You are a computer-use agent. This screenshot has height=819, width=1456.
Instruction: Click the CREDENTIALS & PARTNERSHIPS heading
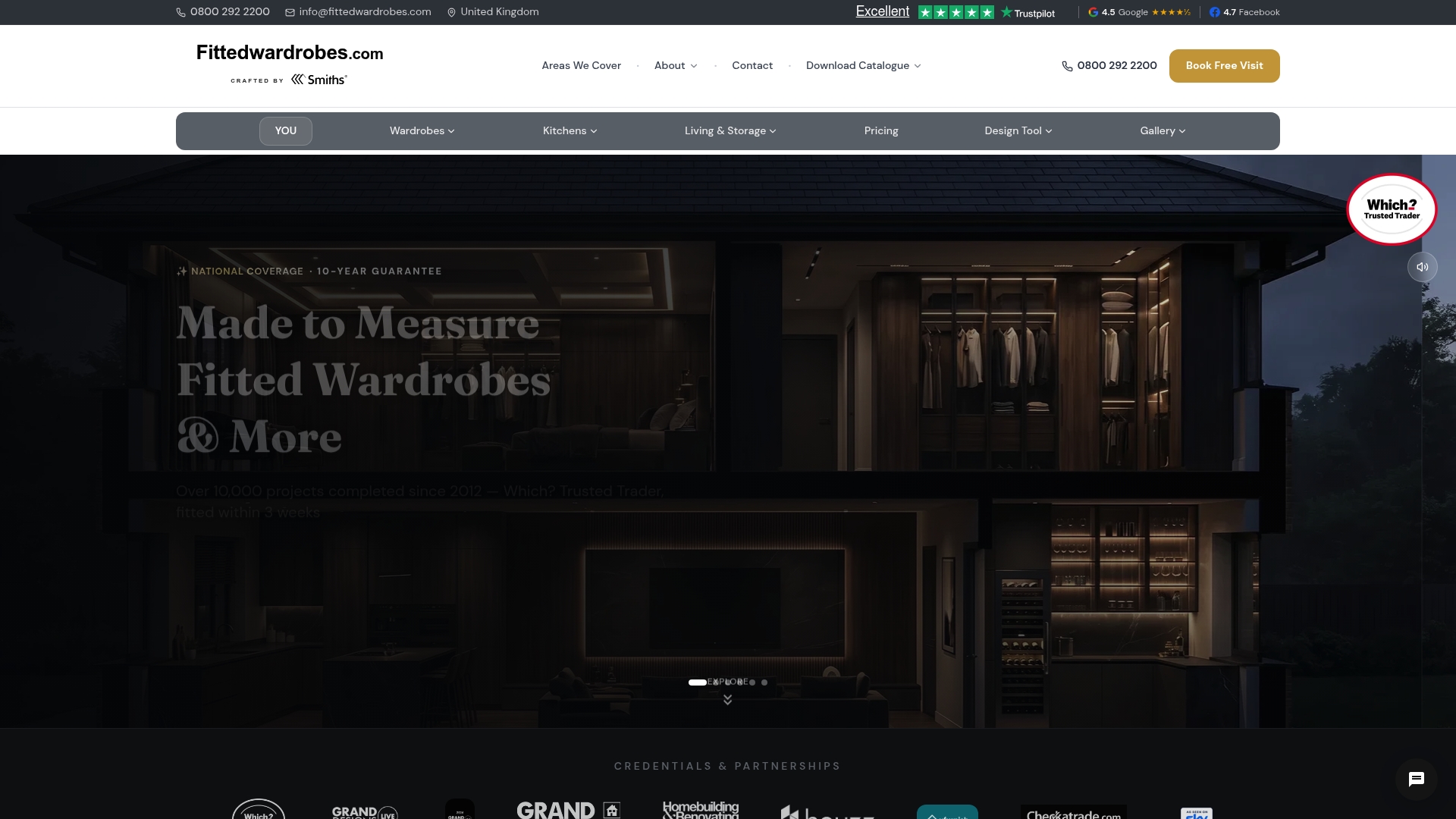click(x=727, y=767)
